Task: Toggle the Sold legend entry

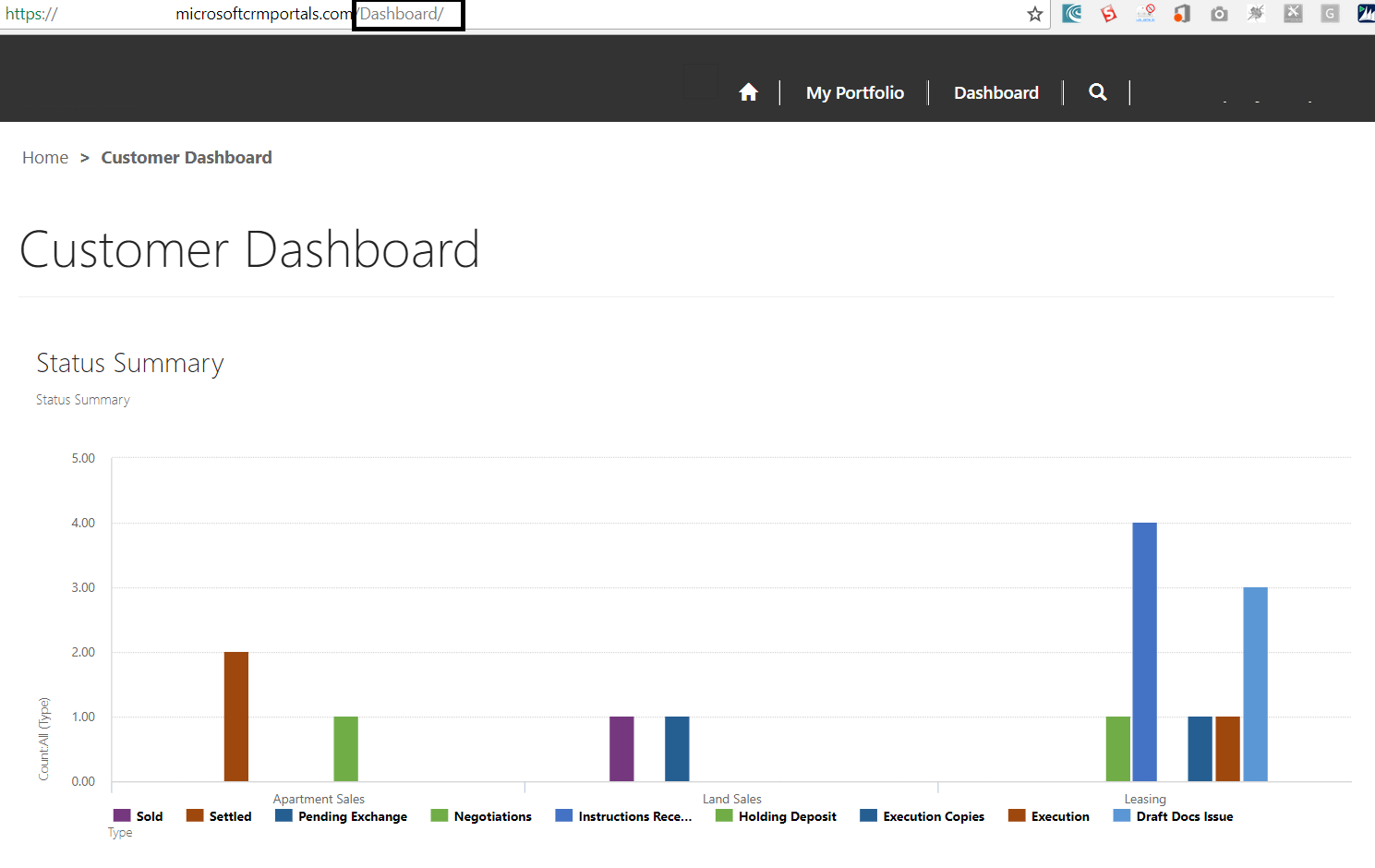Action: (x=139, y=816)
